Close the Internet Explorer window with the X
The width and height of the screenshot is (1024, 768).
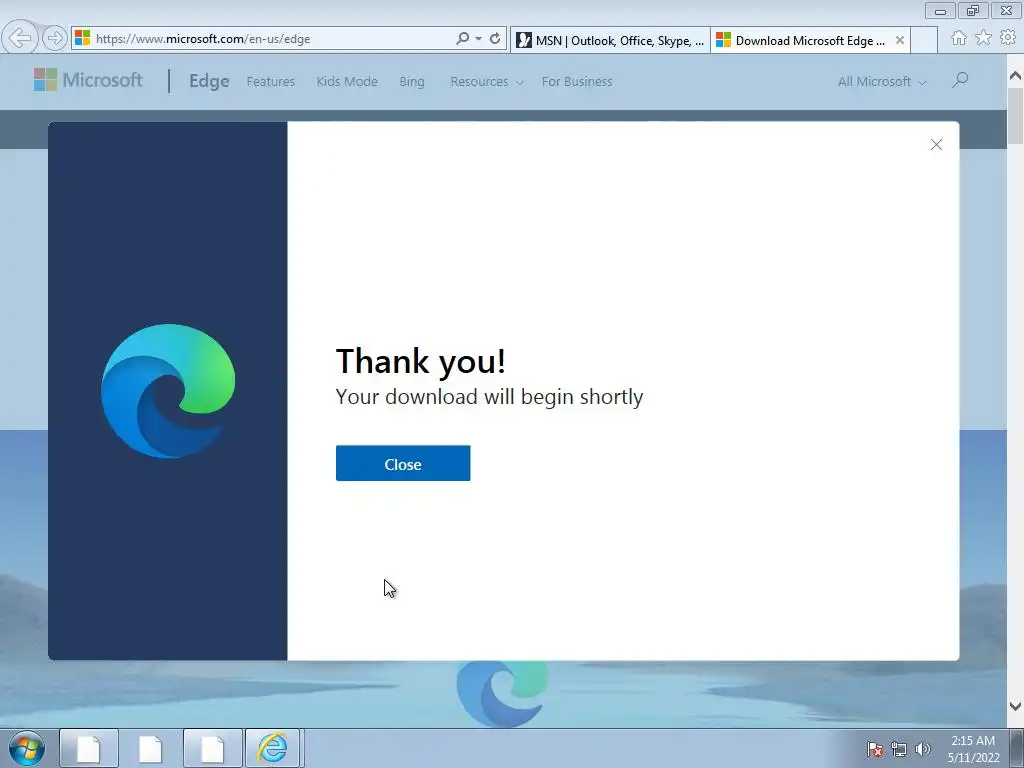pyautogui.click(x=1006, y=10)
